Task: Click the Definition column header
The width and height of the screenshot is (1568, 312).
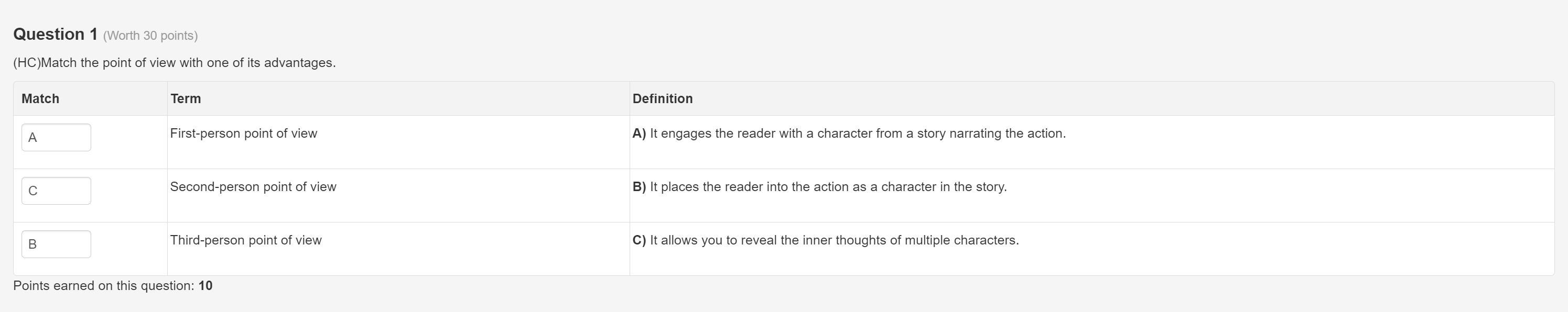Action: [x=662, y=98]
